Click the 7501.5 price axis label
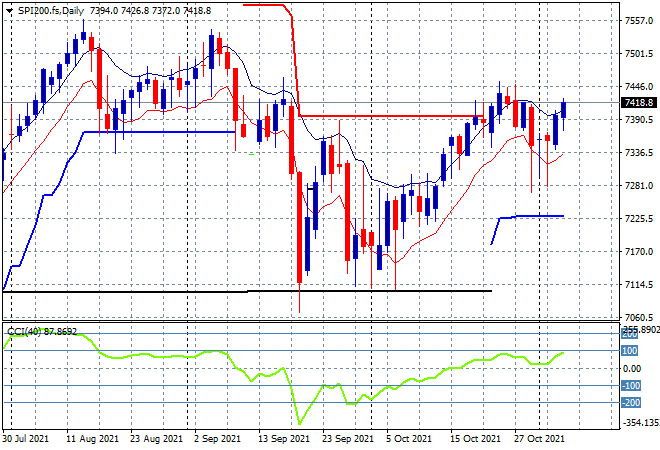This screenshot has height=450, width=660. pos(639,53)
